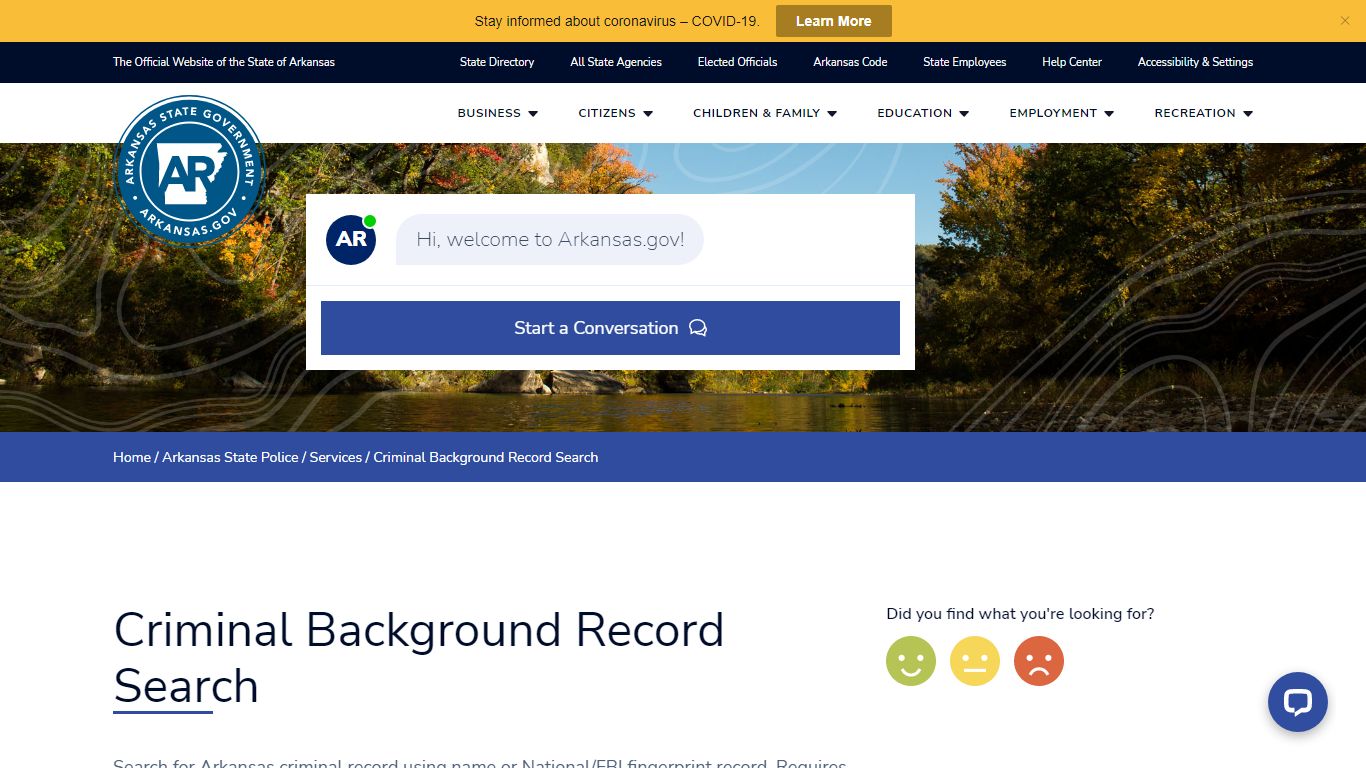Click 'Stay informed about coronavirus' banner text
The image size is (1366, 768).
[617, 21]
